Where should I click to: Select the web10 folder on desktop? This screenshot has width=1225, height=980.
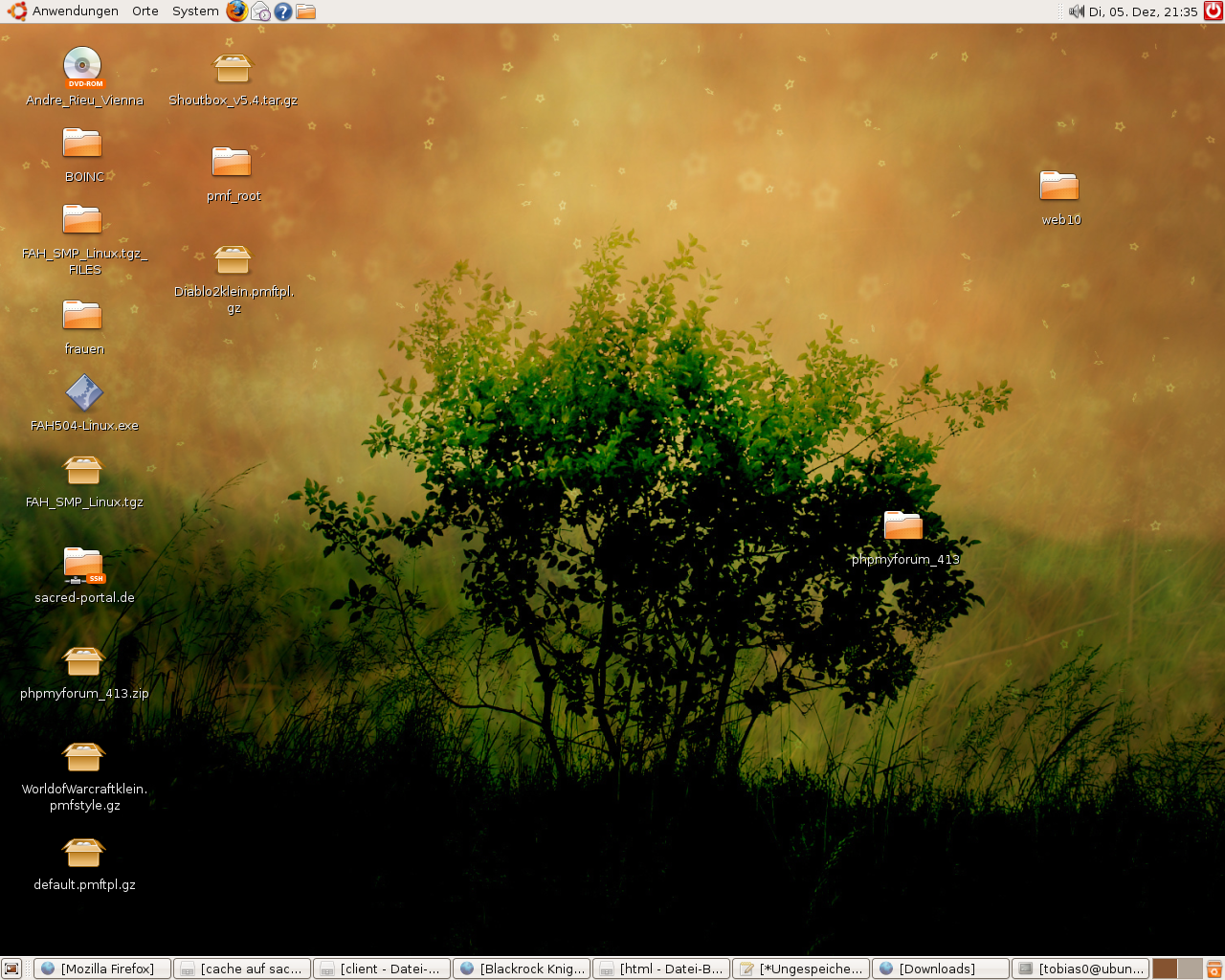[x=1059, y=186]
